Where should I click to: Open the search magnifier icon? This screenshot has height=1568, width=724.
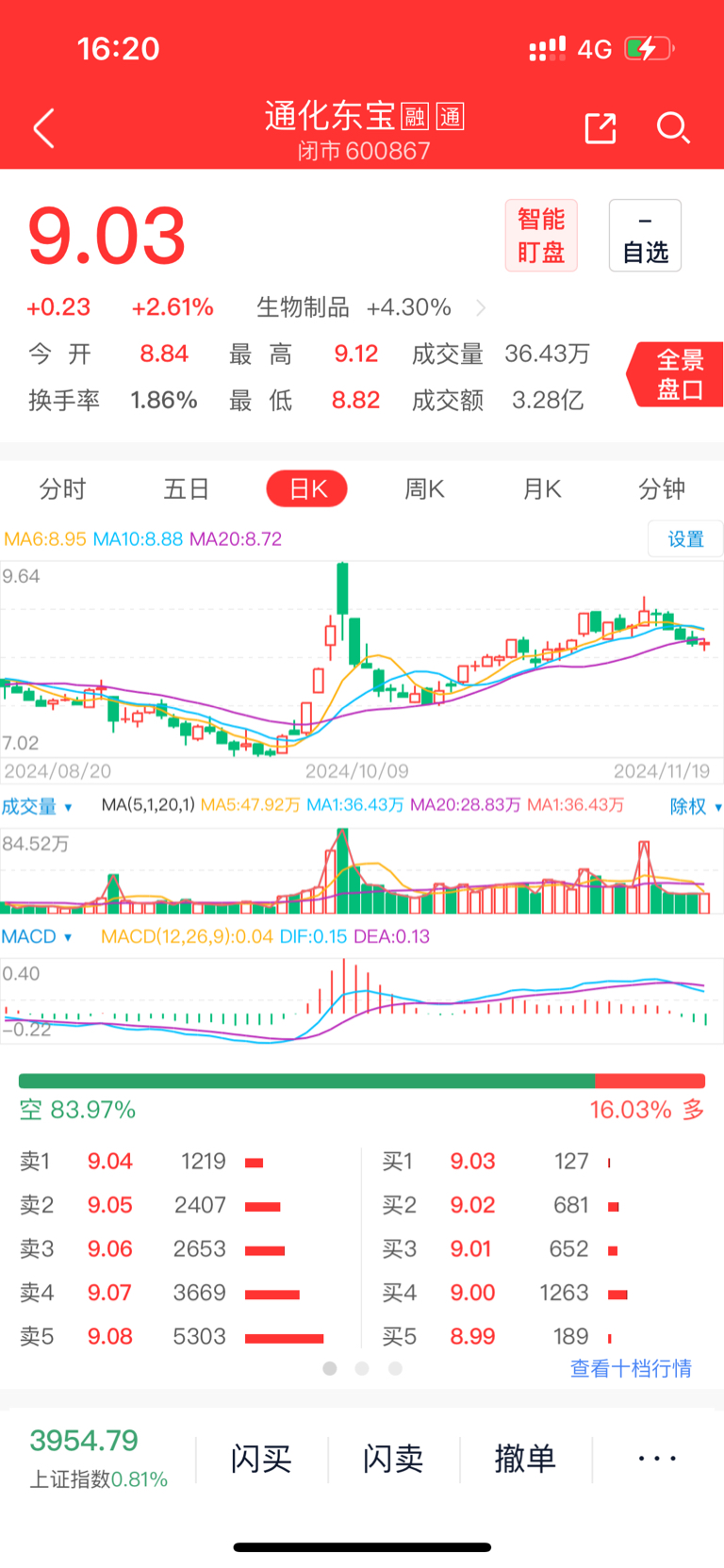click(673, 128)
